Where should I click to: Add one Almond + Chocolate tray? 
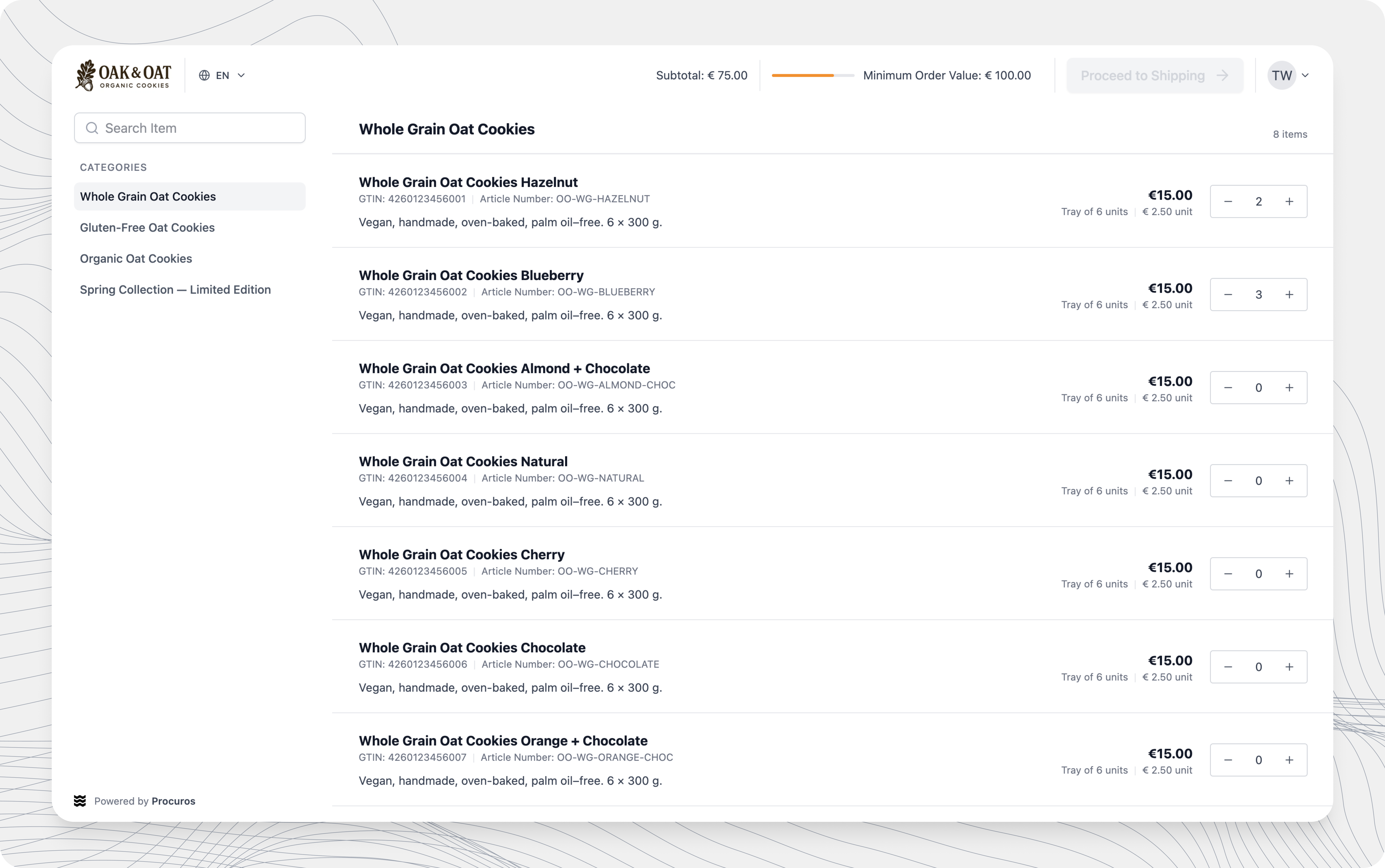1289,388
